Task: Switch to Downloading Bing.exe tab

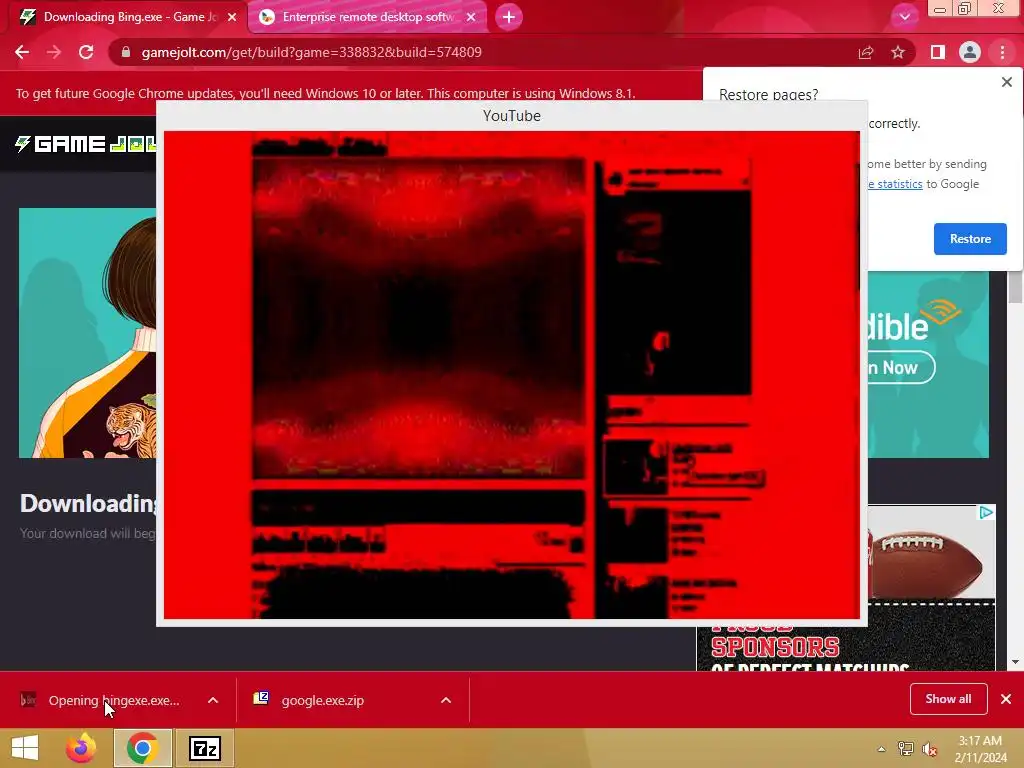Action: tap(129, 17)
